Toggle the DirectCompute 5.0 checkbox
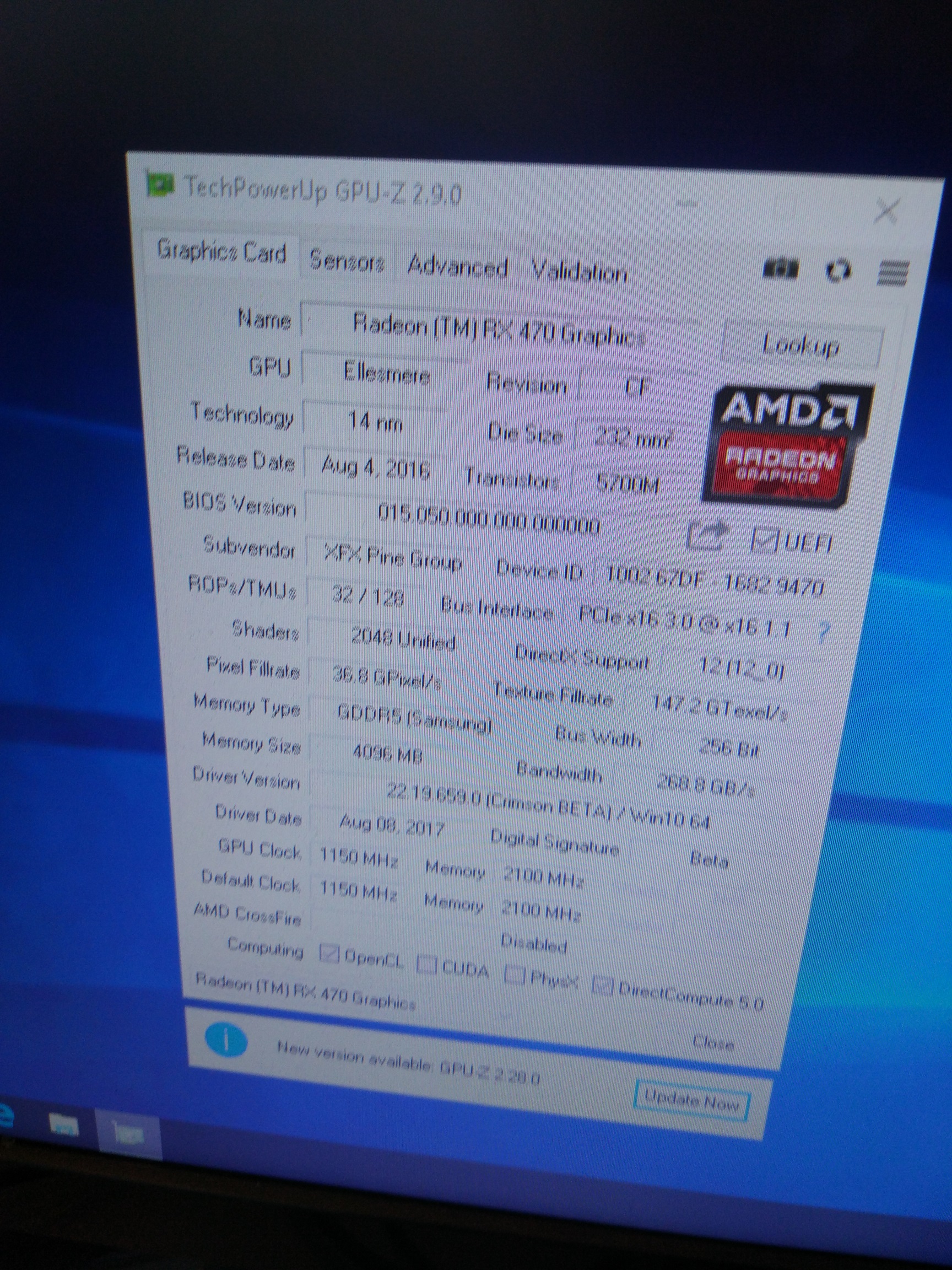This screenshot has height=1270, width=952. (x=603, y=986)
